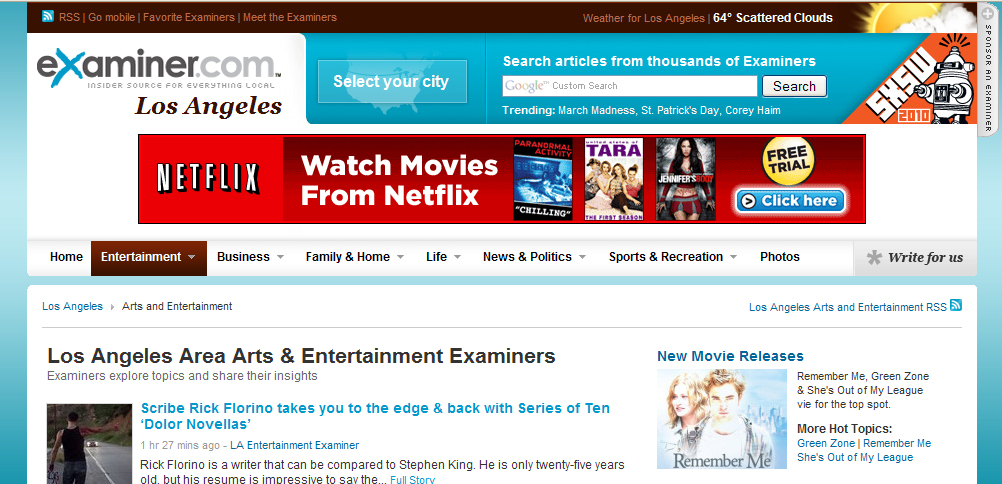Click the Google Custom Search input field
The width and height of the screenshot is (1002, 484).
[629, 86]
